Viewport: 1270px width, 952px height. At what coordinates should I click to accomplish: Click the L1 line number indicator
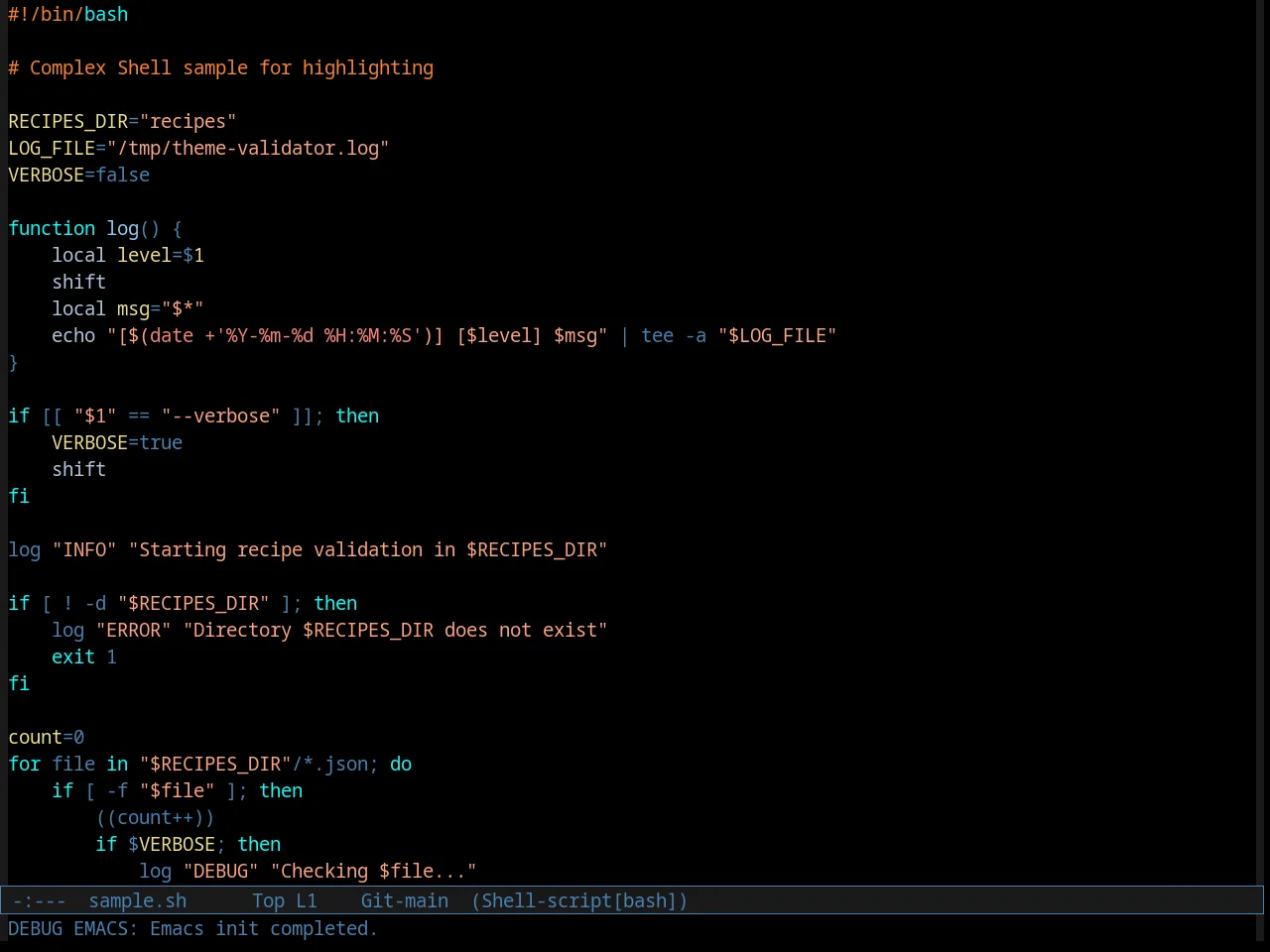307,900
